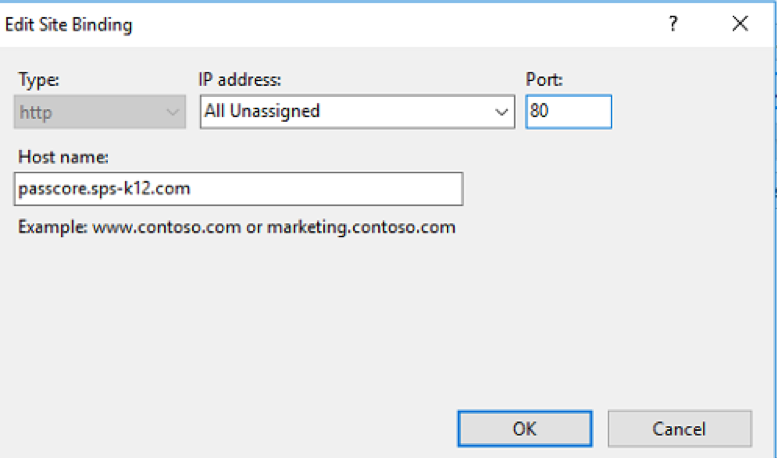Viewport: 777px width, 458px height.
Task: Expand the IP address dropdown arrow
Action: click(x=502, y=112)
